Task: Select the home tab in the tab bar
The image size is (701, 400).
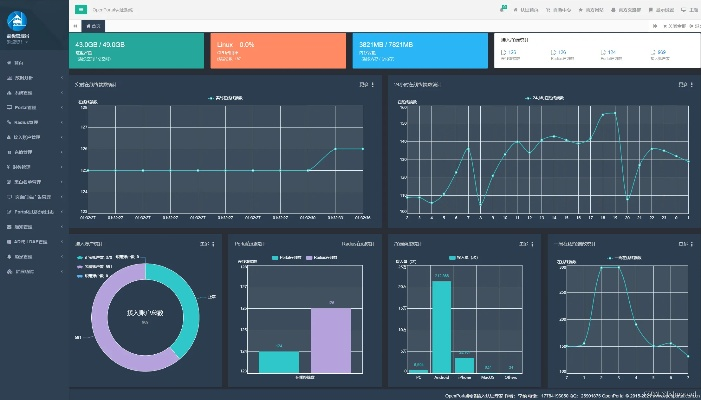Action: (x=93, y=25)
